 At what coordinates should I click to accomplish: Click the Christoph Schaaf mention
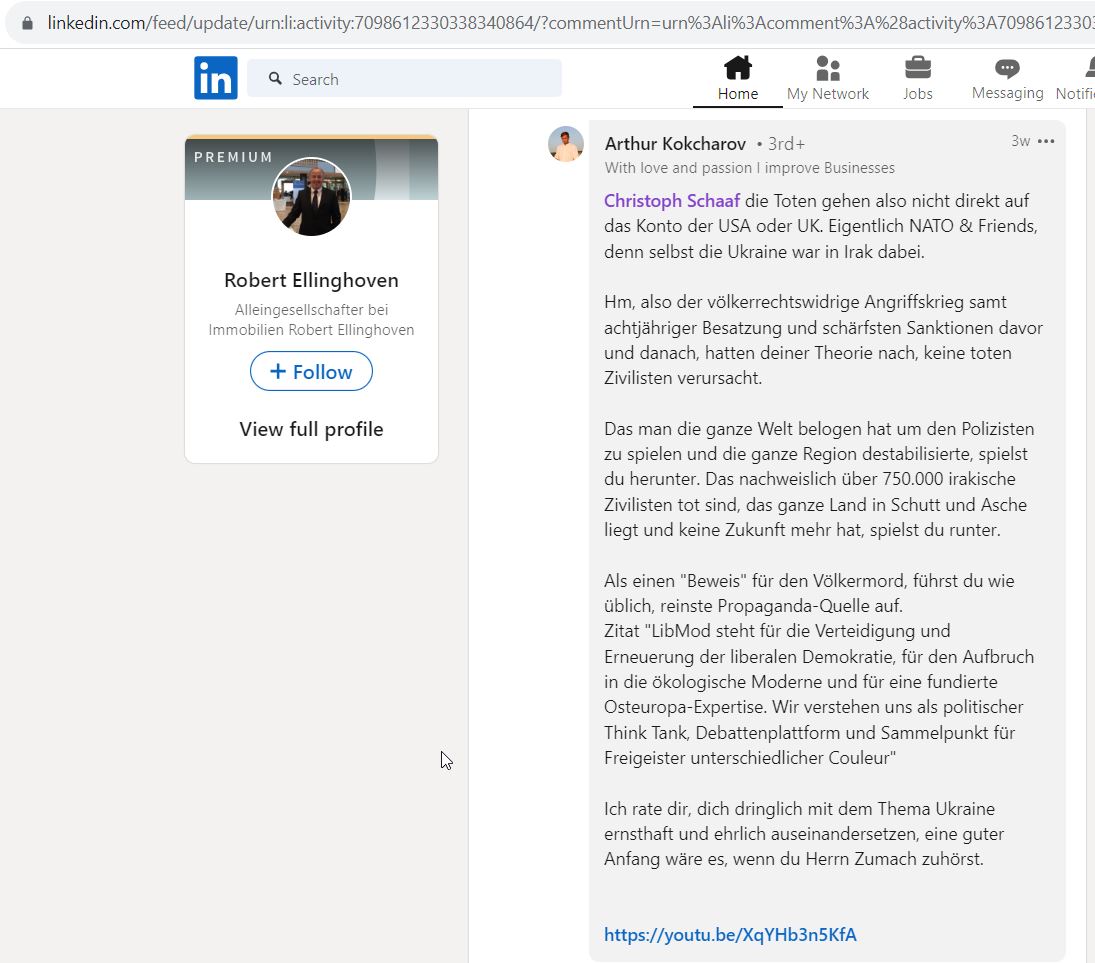click(x=671, y=201)
